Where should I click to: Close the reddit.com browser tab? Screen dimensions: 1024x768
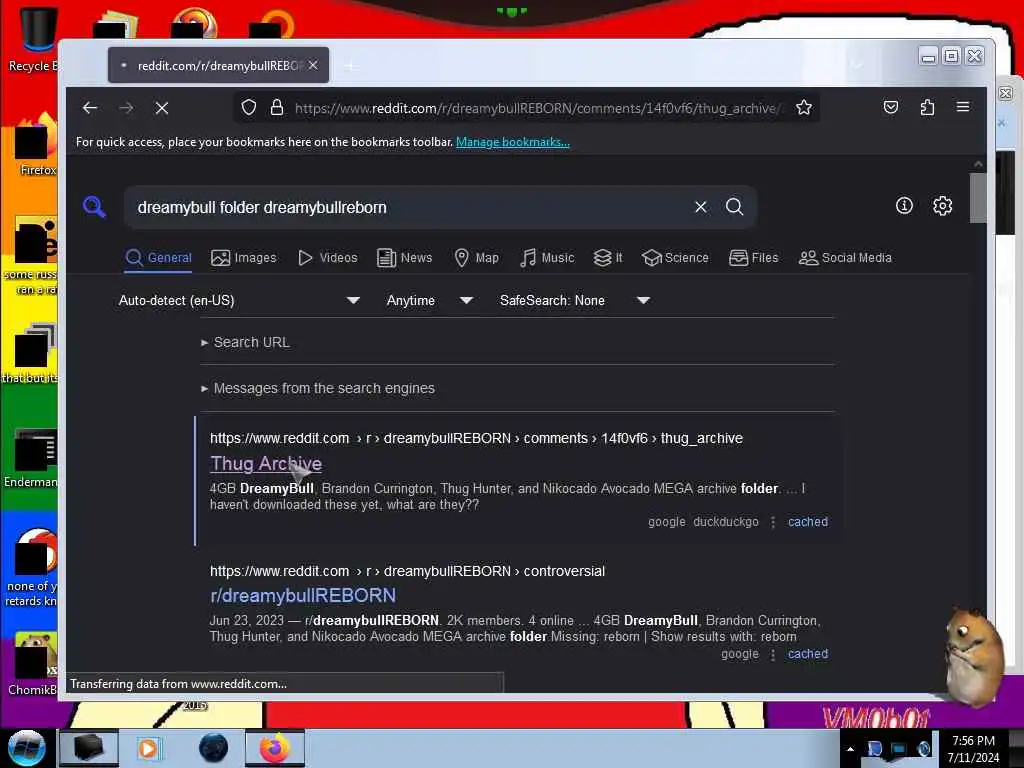[x=313, y=65]
